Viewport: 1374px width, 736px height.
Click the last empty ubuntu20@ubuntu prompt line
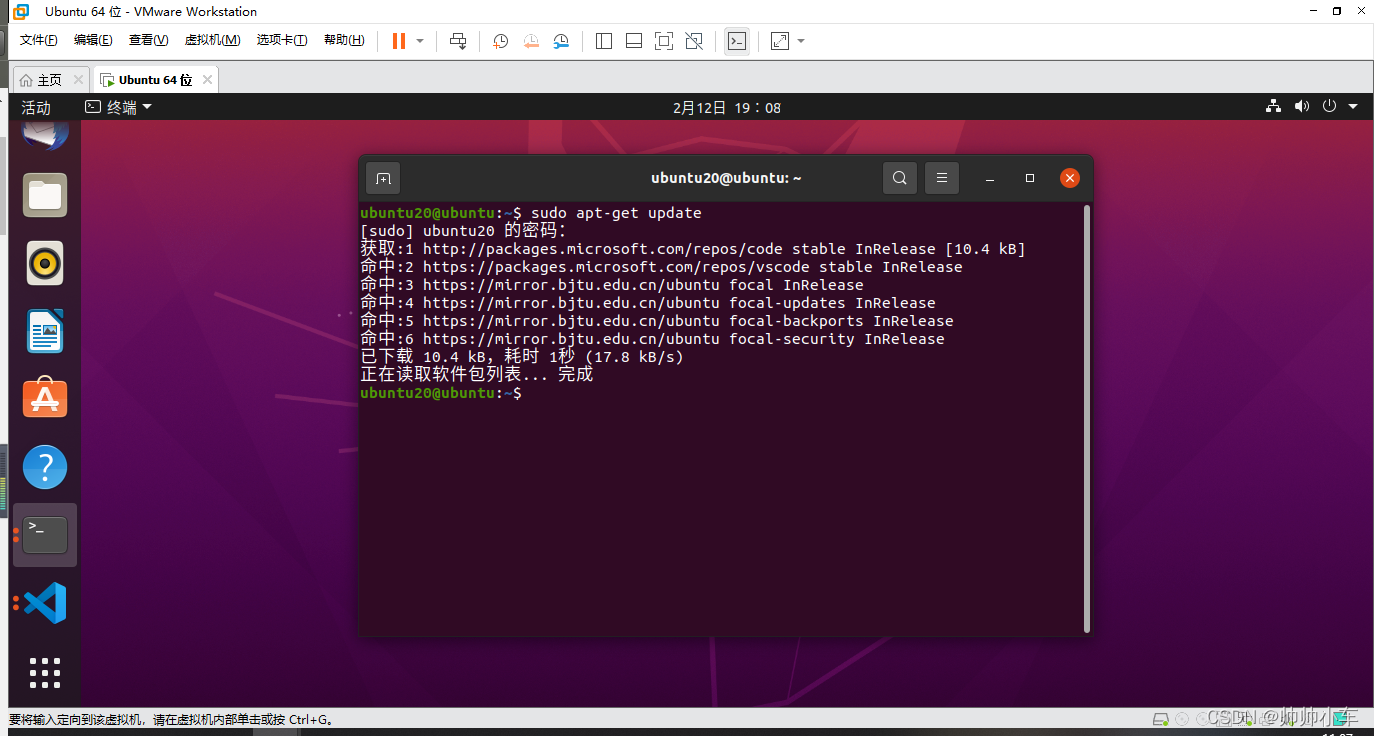441,393
